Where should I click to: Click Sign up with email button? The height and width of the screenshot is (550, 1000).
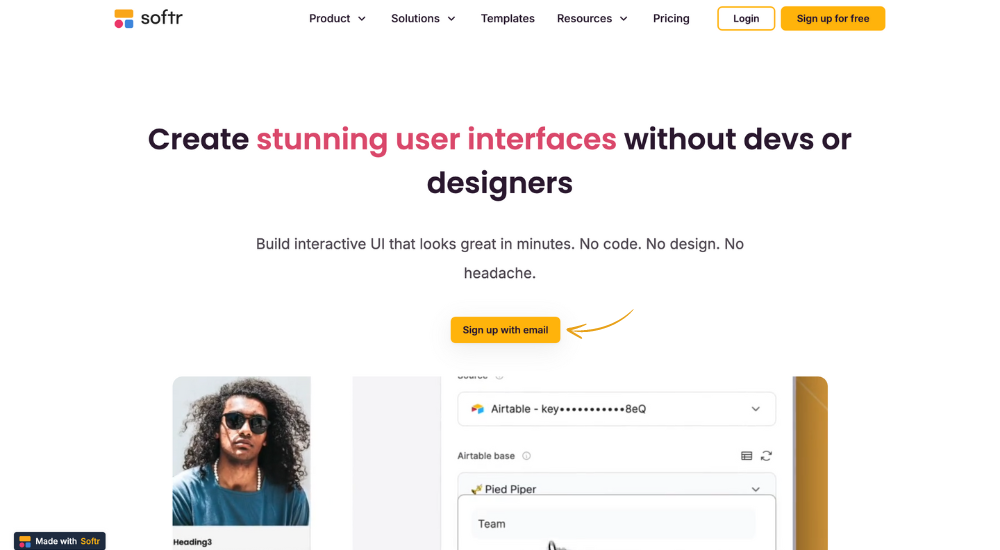coord(505,330)
